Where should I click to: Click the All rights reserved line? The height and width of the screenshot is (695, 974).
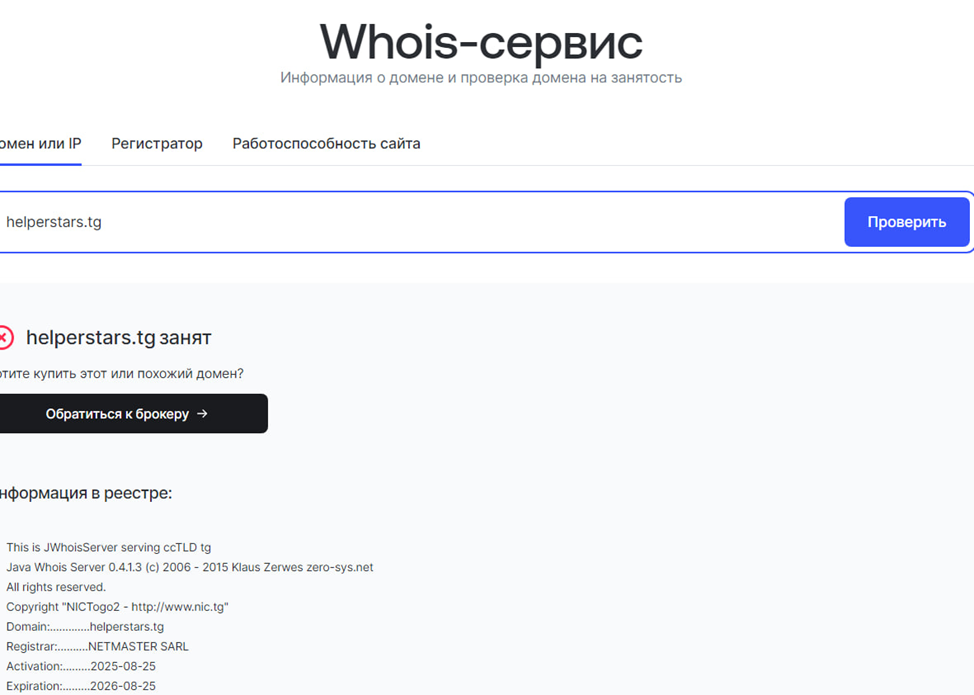[56, 587]
